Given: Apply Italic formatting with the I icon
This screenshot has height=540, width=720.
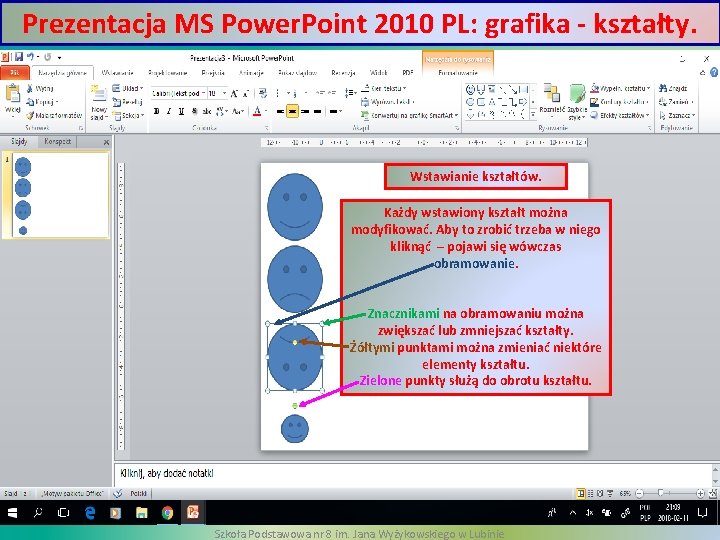Looking at the screenshot, I should click(x=169, y=111).
